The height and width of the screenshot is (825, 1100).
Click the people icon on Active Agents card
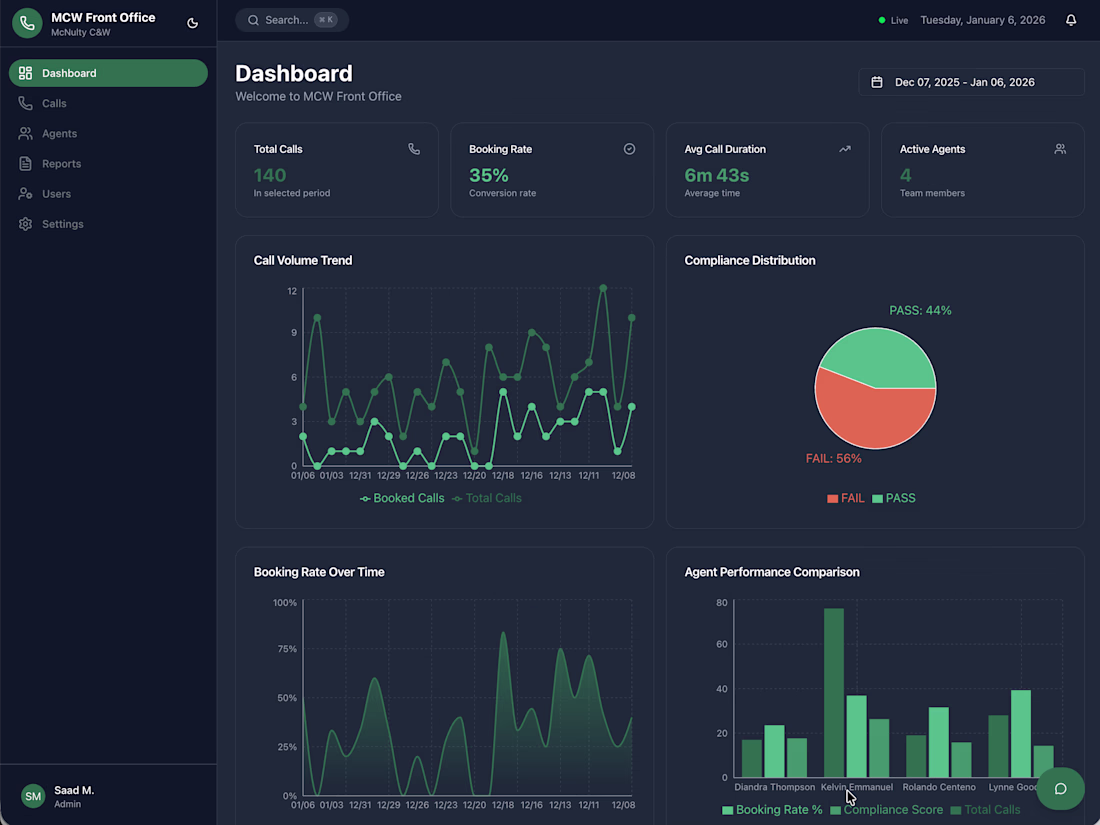coord(1060,149)
